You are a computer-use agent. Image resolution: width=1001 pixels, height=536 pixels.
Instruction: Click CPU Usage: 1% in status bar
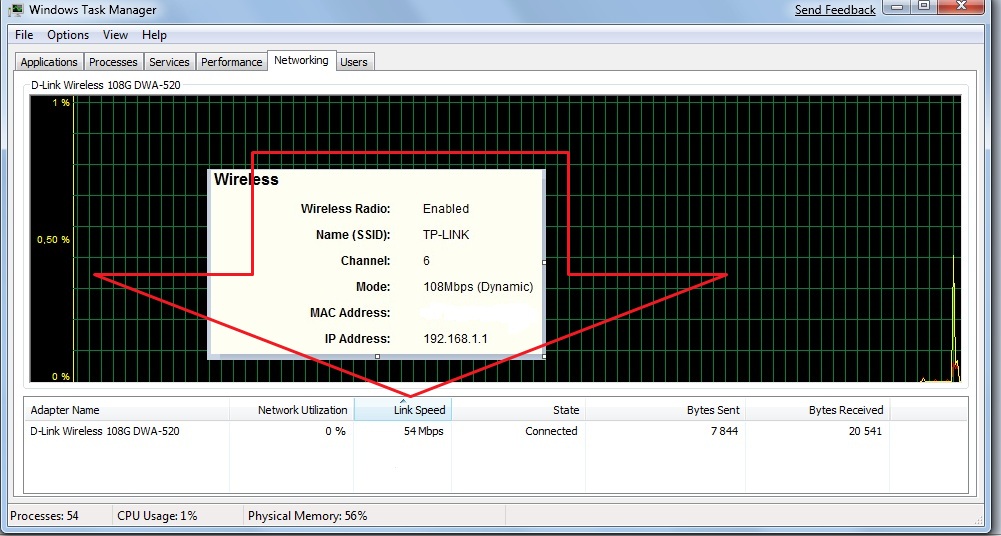tap(157, 516)
